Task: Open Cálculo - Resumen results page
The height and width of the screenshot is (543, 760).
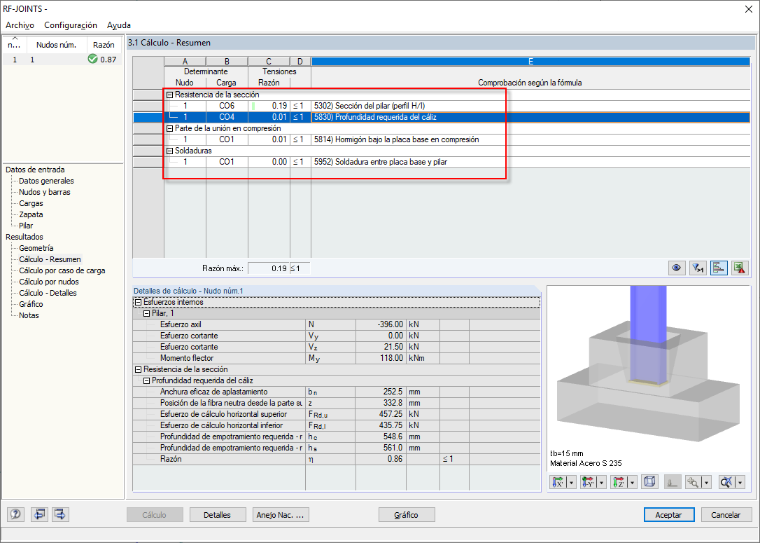Action: point(50,259)
